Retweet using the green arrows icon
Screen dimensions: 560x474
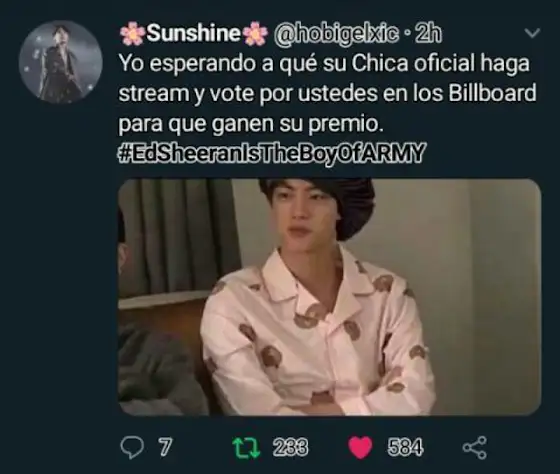[x=246, y=448]
